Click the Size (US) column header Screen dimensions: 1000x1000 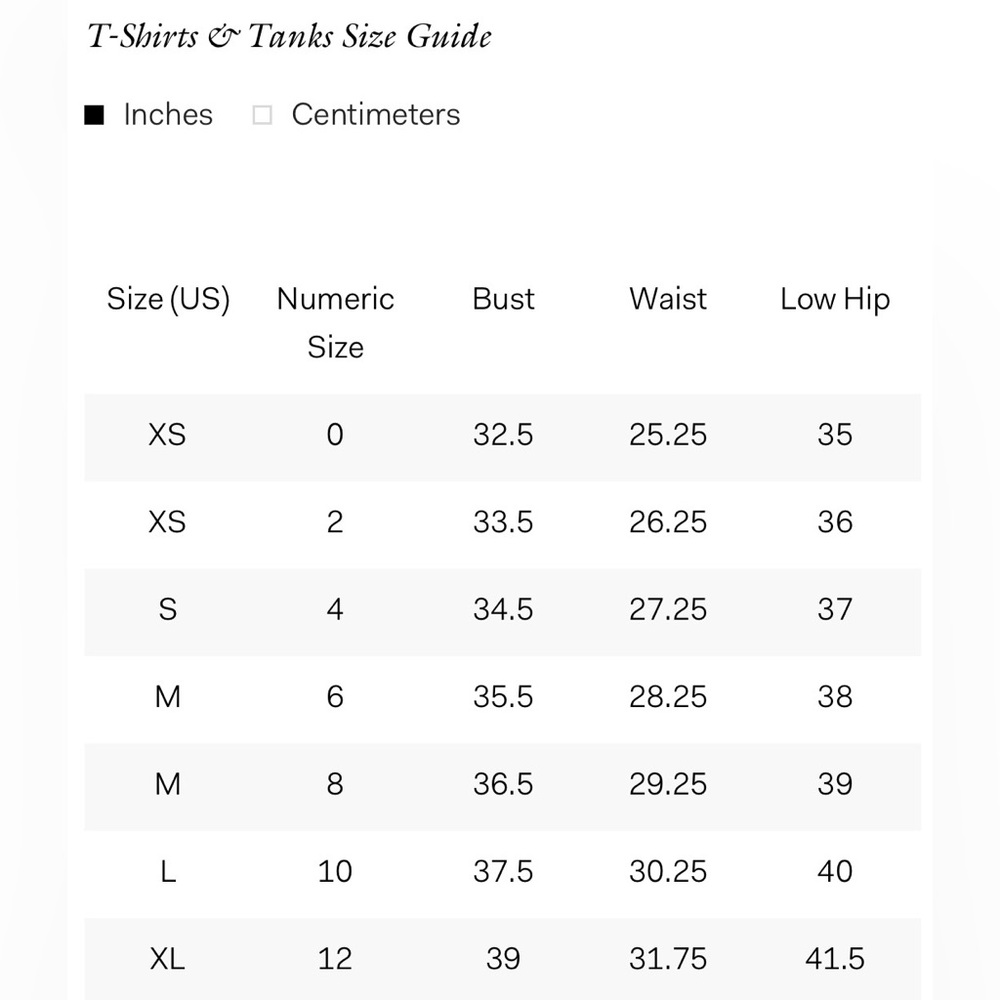click(168, 299)
